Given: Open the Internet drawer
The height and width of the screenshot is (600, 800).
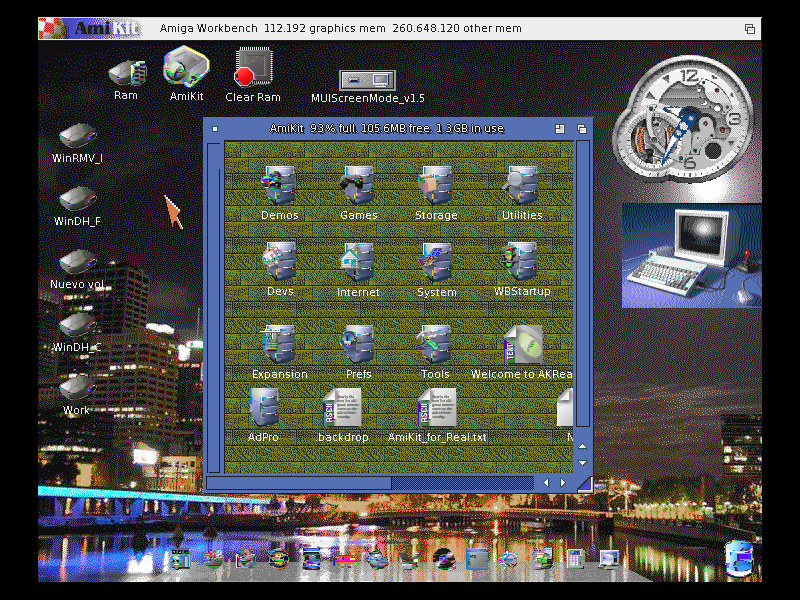Looking at the screenshot, I should click(358, 262).
